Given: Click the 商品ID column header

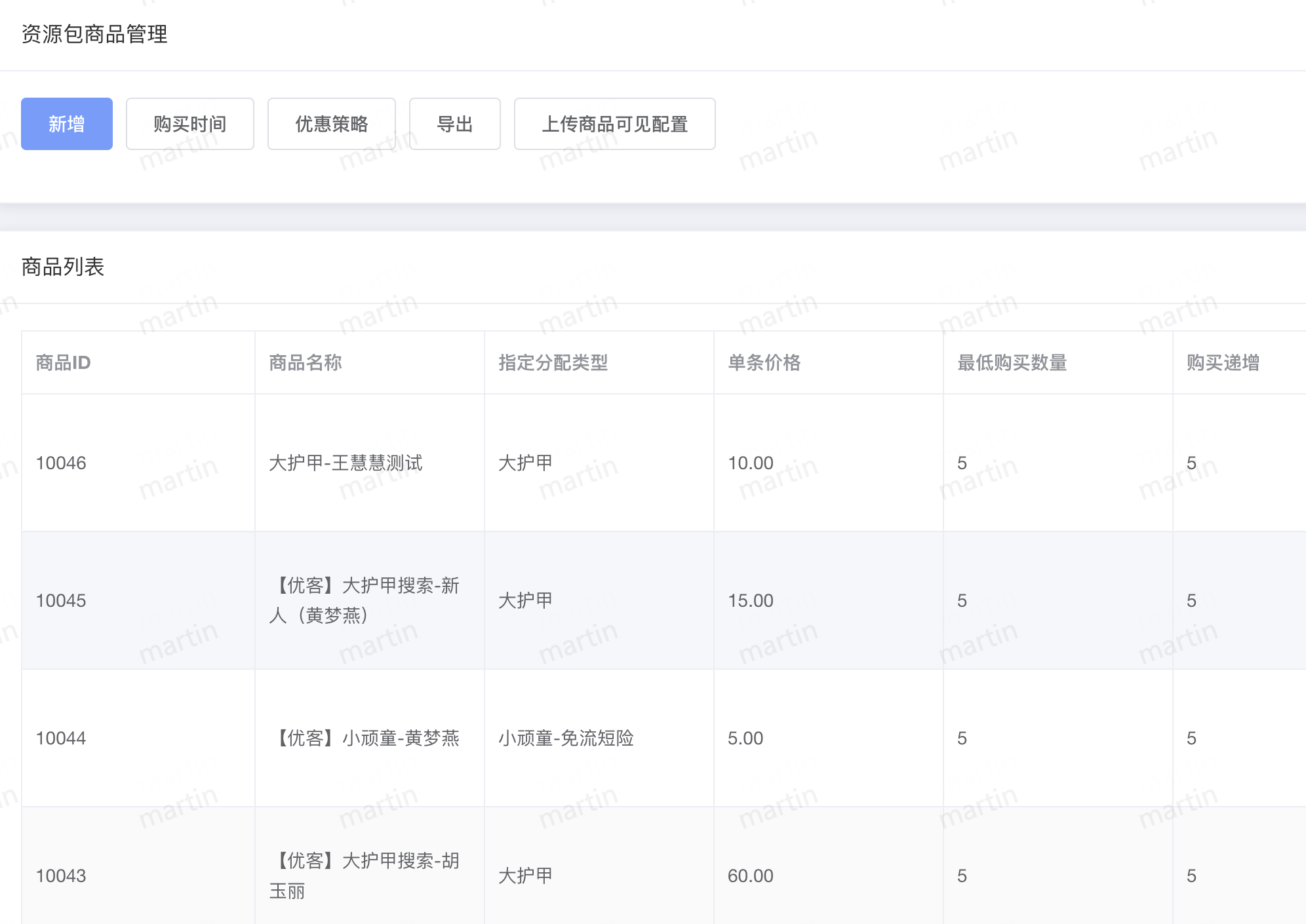Looking at the screenshot, I should pyautogui.click(x=63, y=362).
